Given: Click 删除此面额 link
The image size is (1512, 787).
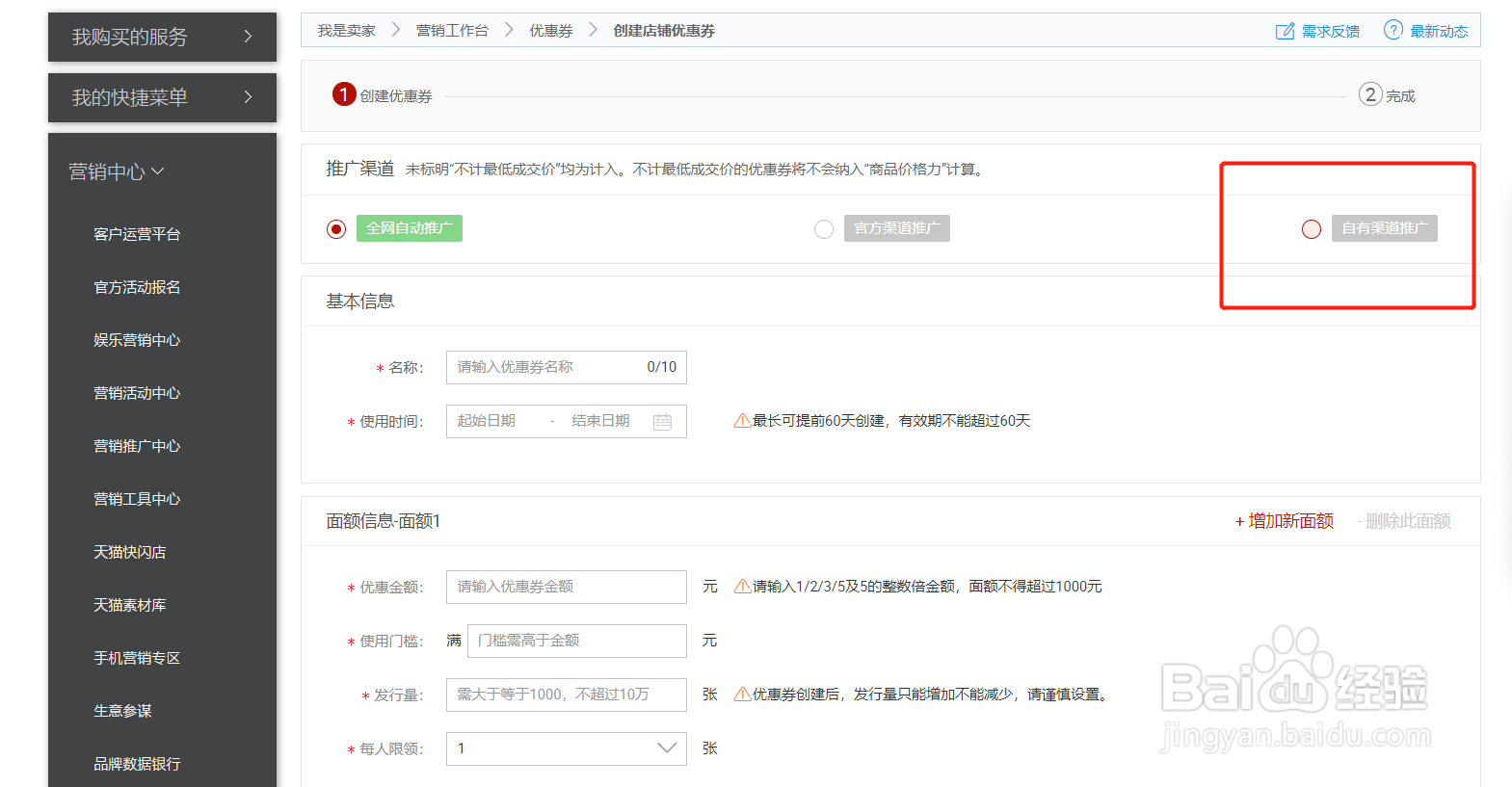Looking at the screenshot, I should [1403, 521].
